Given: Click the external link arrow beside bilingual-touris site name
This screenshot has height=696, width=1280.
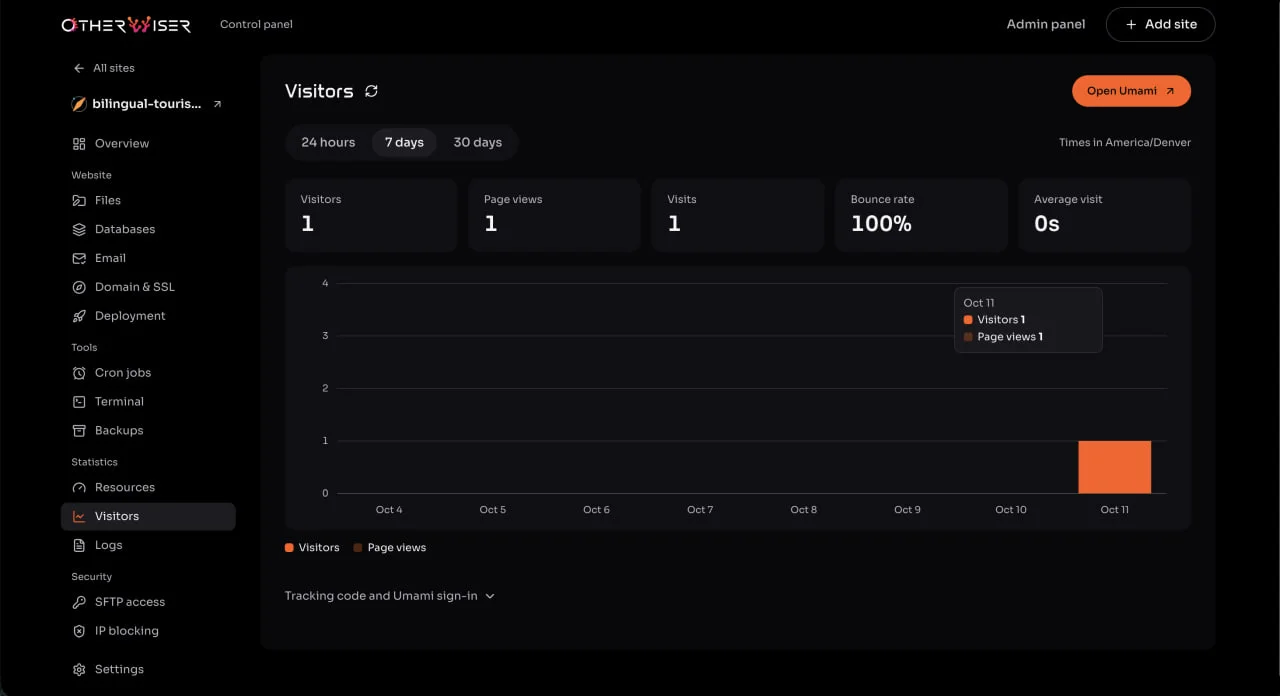Looking at the screenshot, I should pos(217,104).
